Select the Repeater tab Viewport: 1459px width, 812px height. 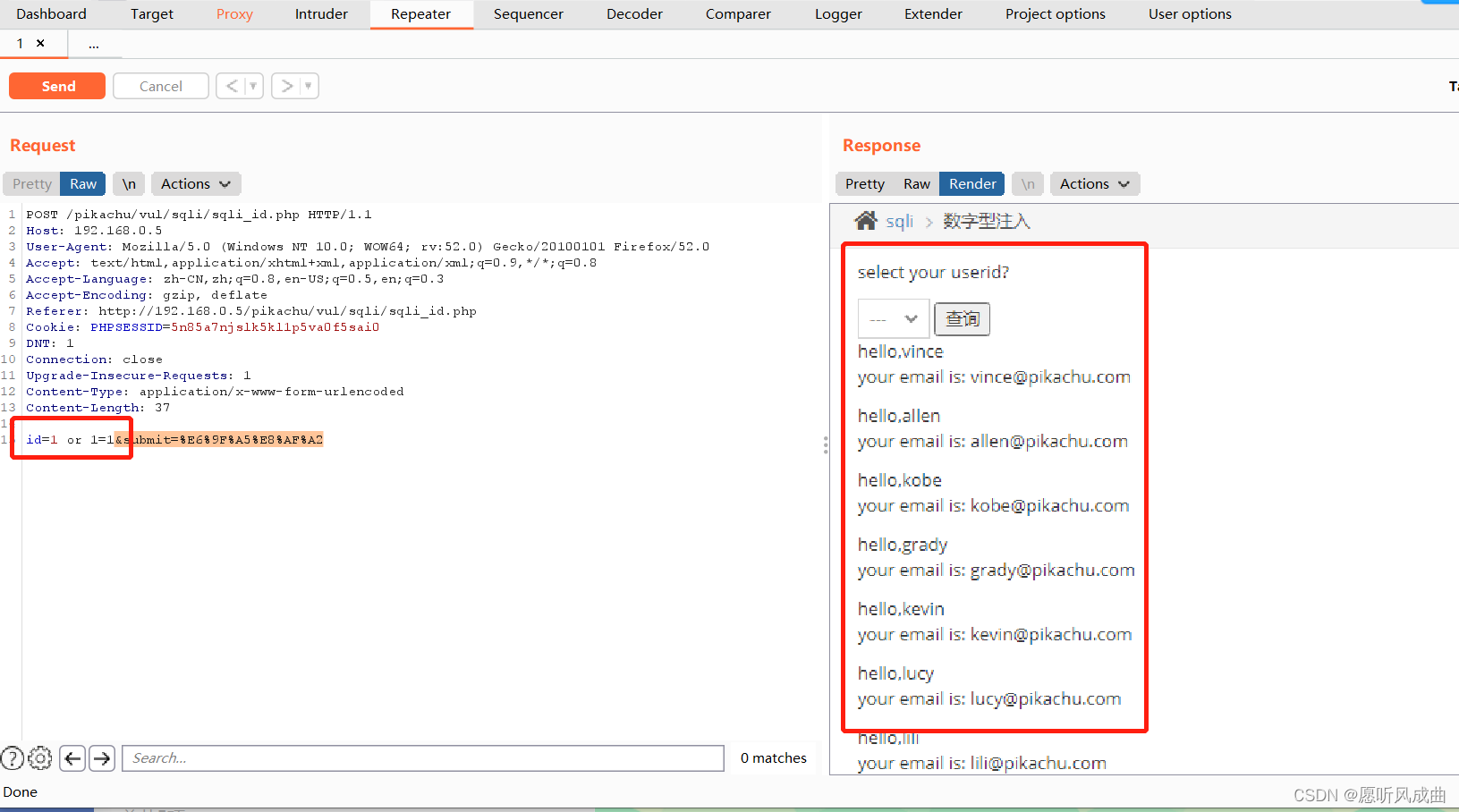click(420, 14)
